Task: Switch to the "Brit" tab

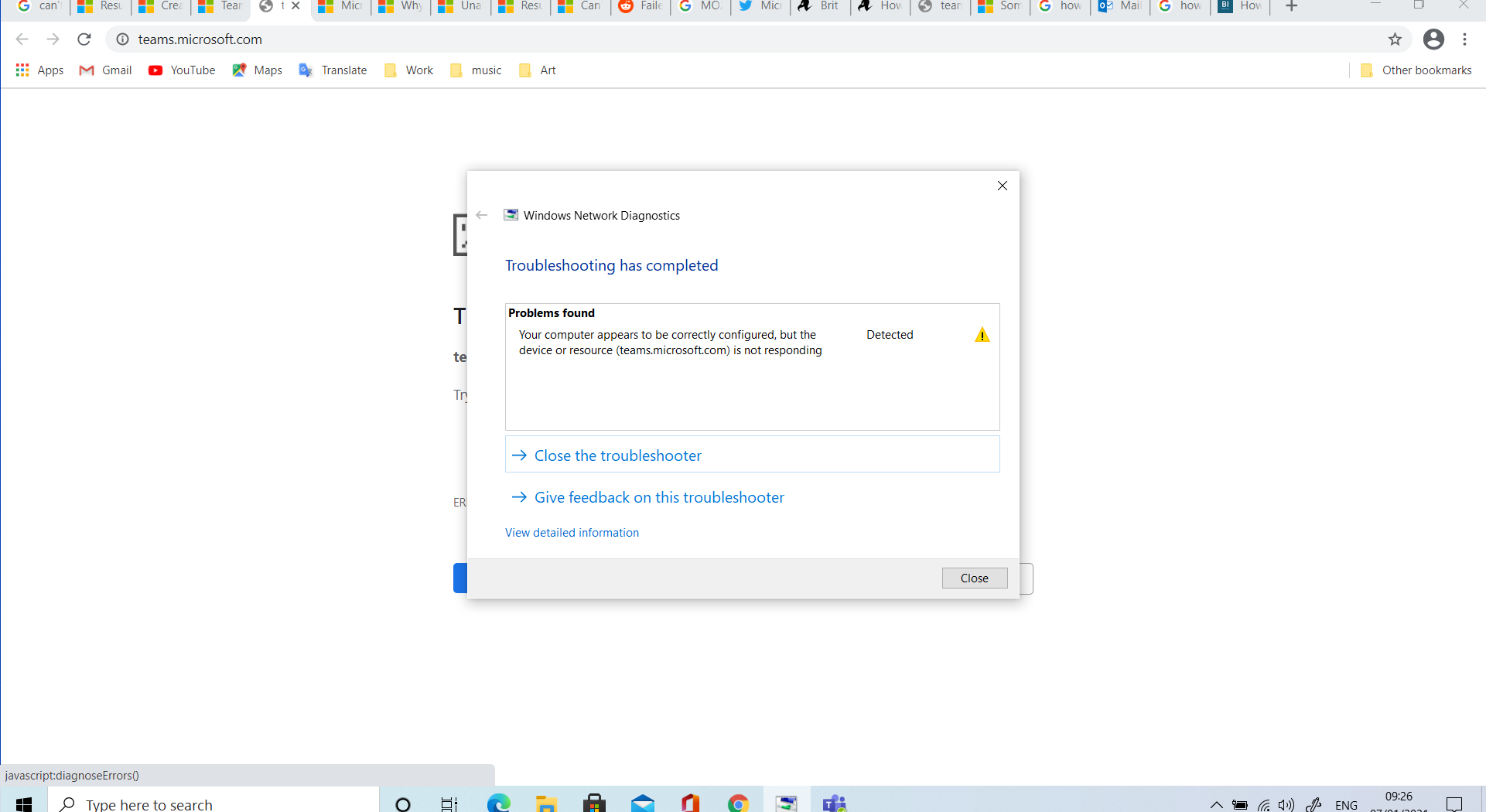Action: point(820,6)
